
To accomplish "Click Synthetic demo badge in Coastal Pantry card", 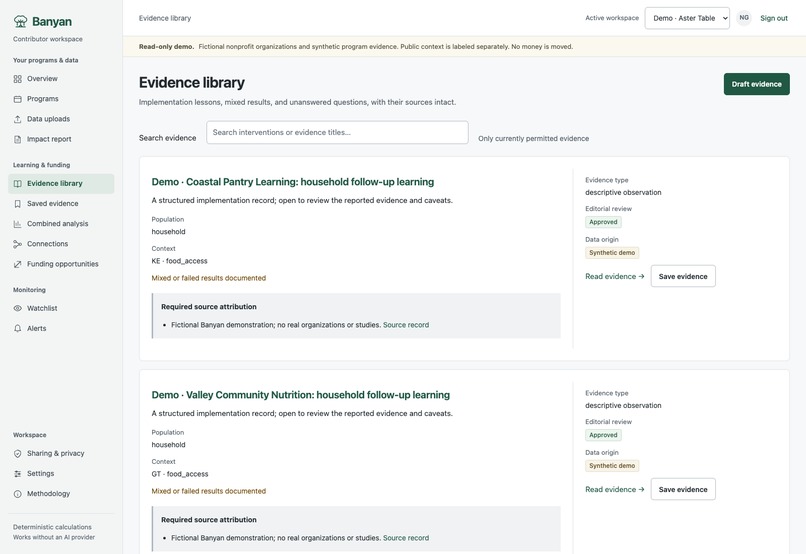I will point(612,253).
